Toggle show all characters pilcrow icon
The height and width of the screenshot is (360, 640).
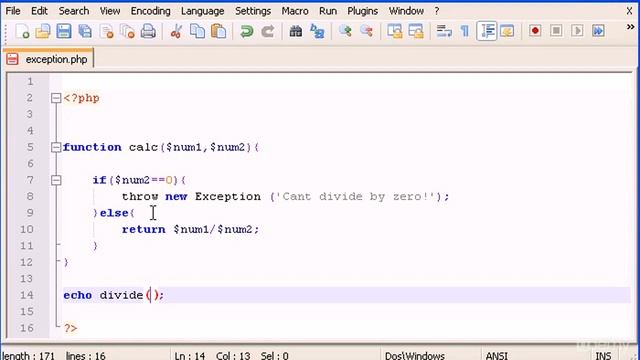[465, 31]
